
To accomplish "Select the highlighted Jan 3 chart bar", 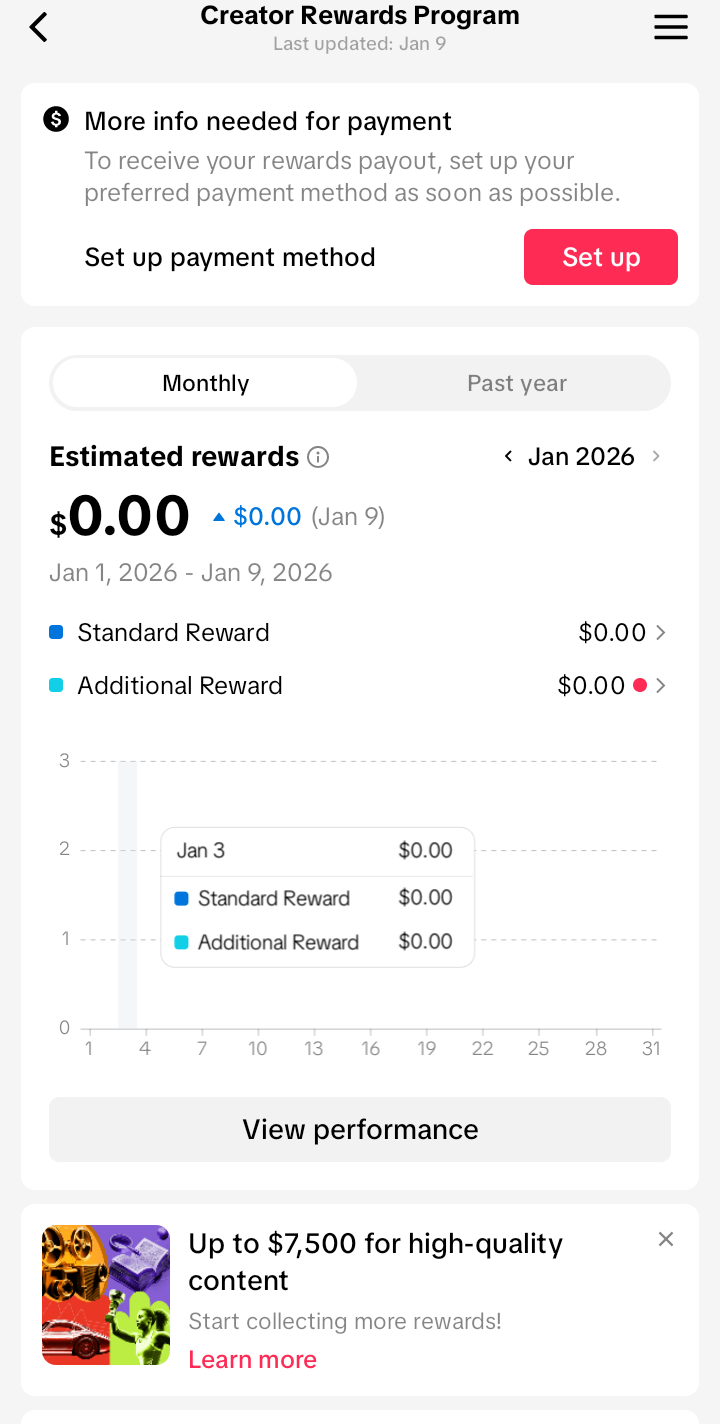I will click(x=127, y=895).
